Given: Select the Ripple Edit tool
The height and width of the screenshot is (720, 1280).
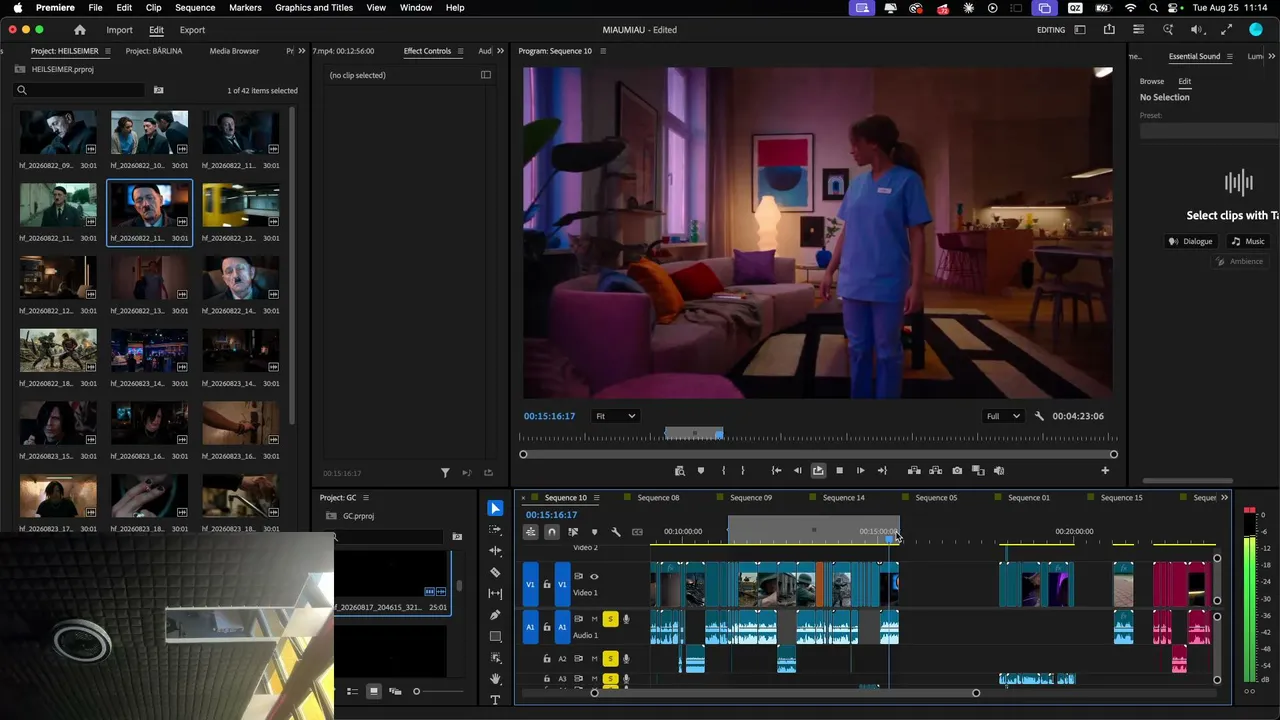Looking at the screenshot, I should click(x=495, y=551).
